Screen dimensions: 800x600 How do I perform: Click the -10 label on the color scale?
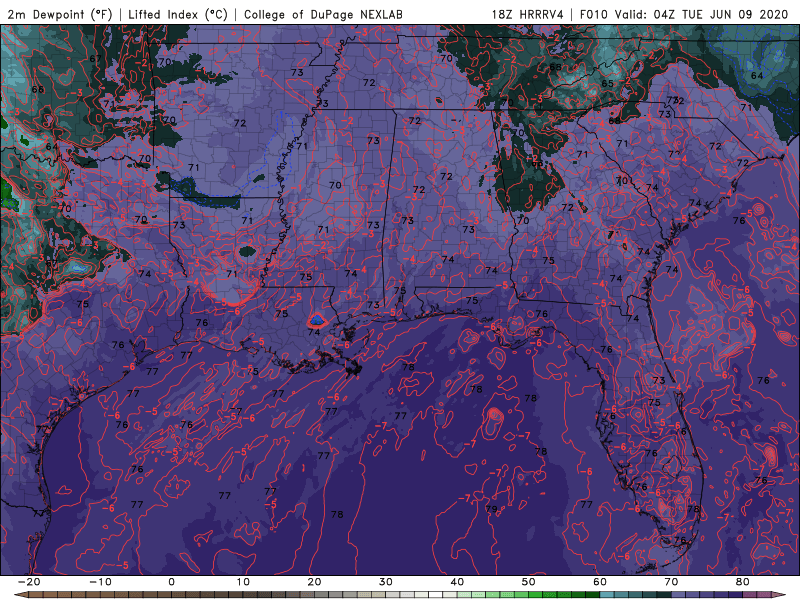point(101,582)
